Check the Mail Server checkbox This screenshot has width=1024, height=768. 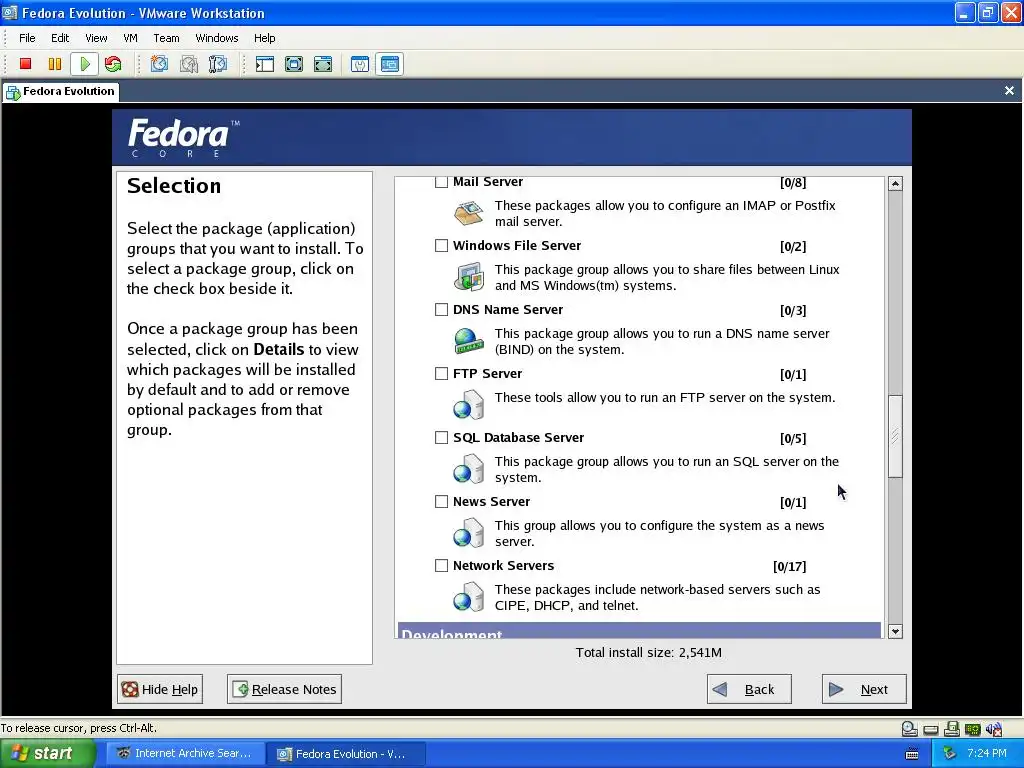click(441, 182)
